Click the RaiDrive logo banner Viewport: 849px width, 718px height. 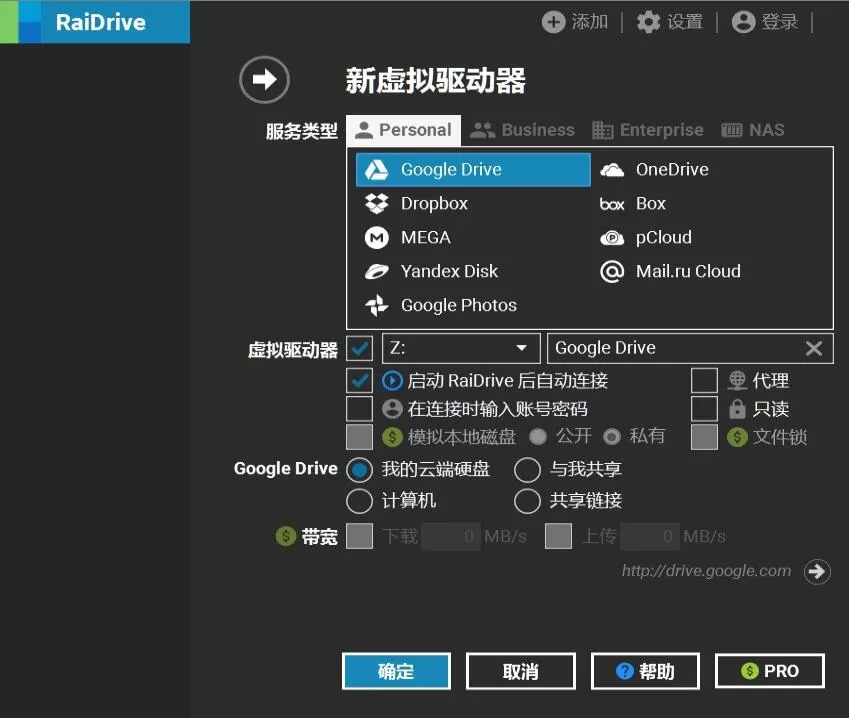[95, 22]
